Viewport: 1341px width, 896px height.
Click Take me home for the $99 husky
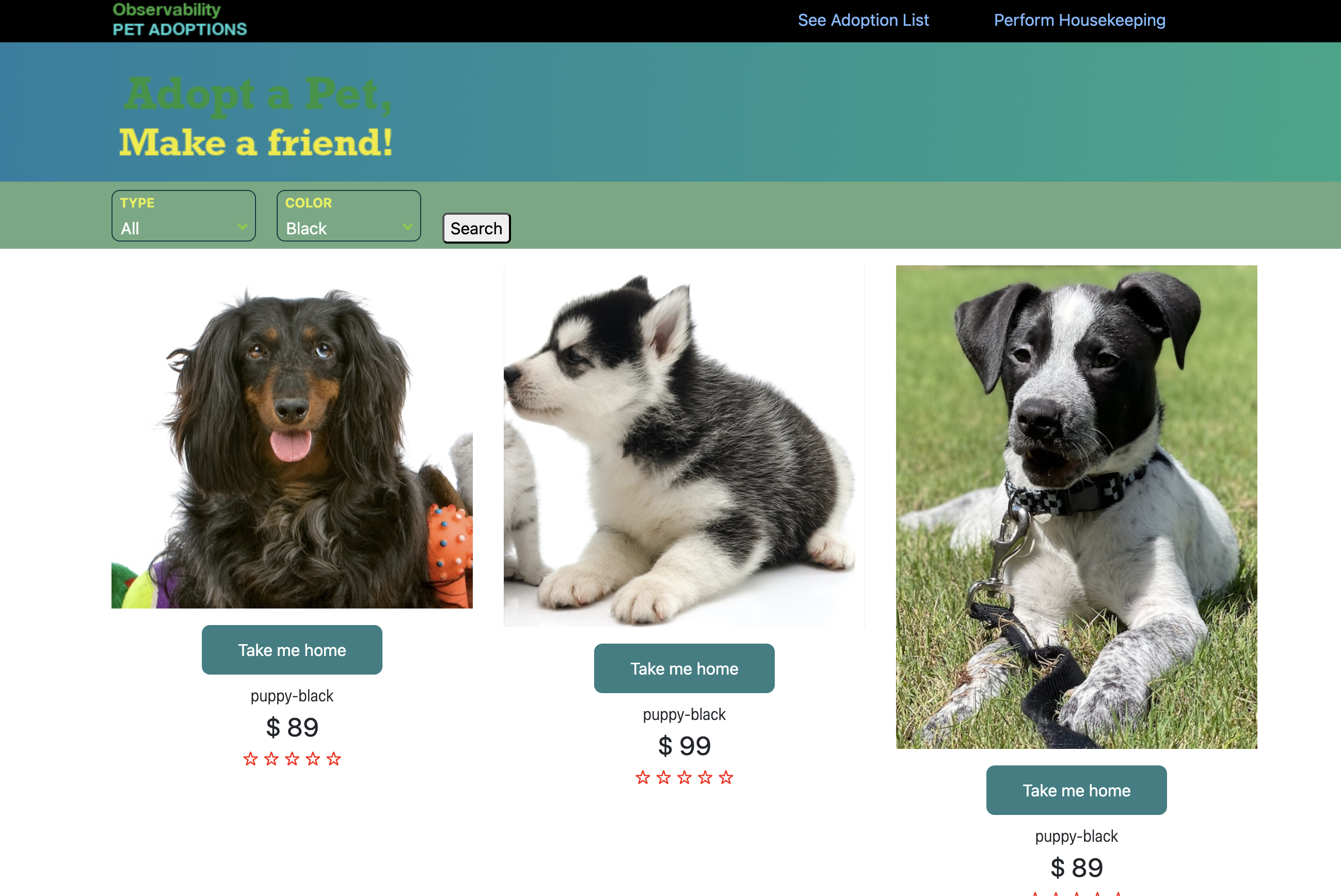(x=684, y=668)
